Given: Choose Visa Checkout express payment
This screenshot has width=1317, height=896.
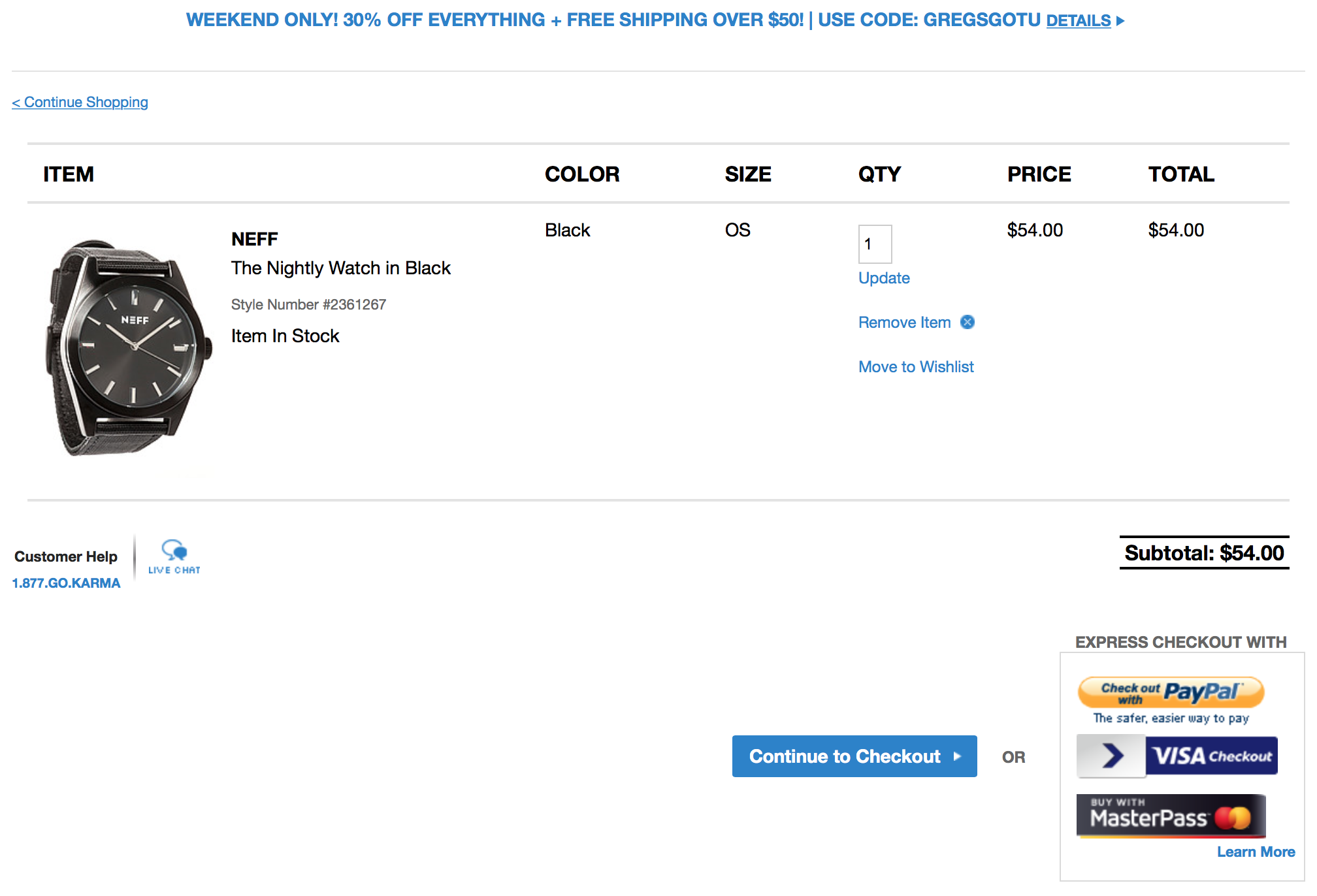Looking at the screenshot, I should [1177, 756].
